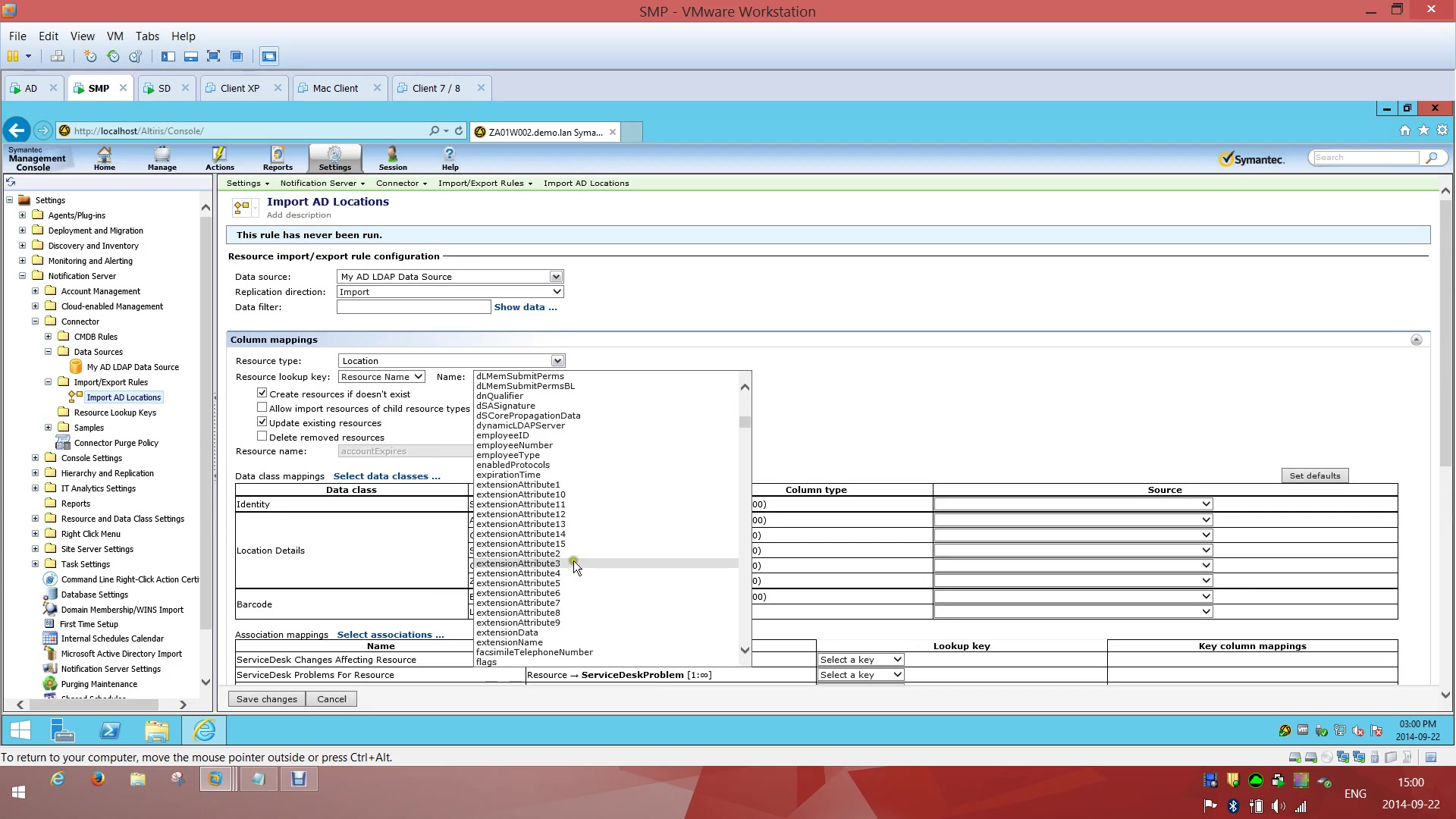Open the Manage icon in console toolbar
This screenshot has height=819, width=1456.
pyautogui.click(x=162, y=158)
